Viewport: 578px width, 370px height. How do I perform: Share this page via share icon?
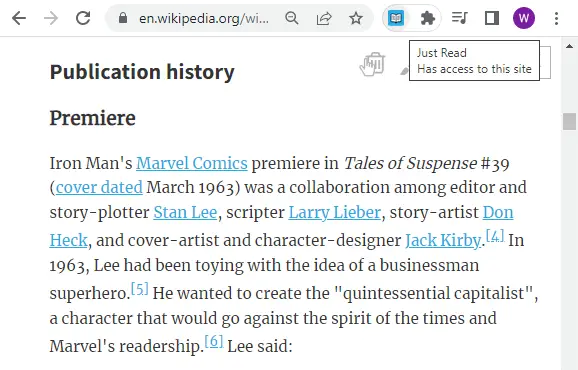pyautogui.click(x=324, y=18)
